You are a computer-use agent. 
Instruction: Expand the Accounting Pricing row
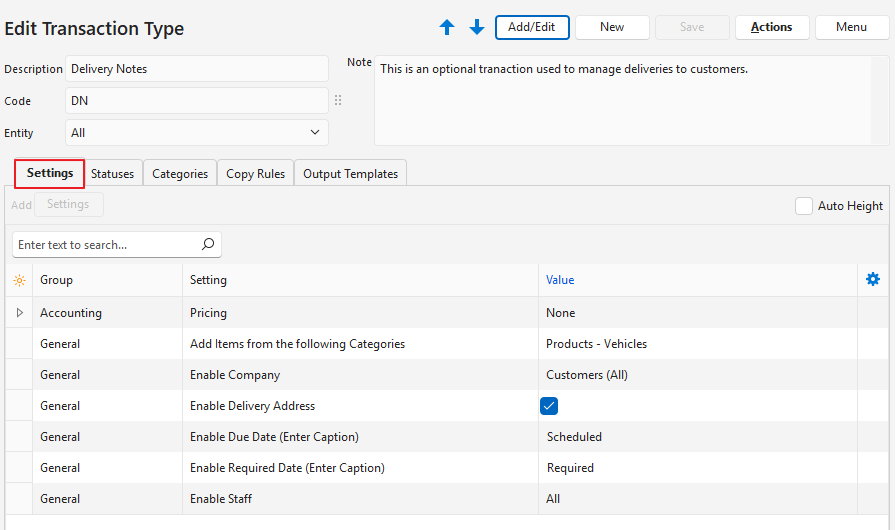pos(19,313)
